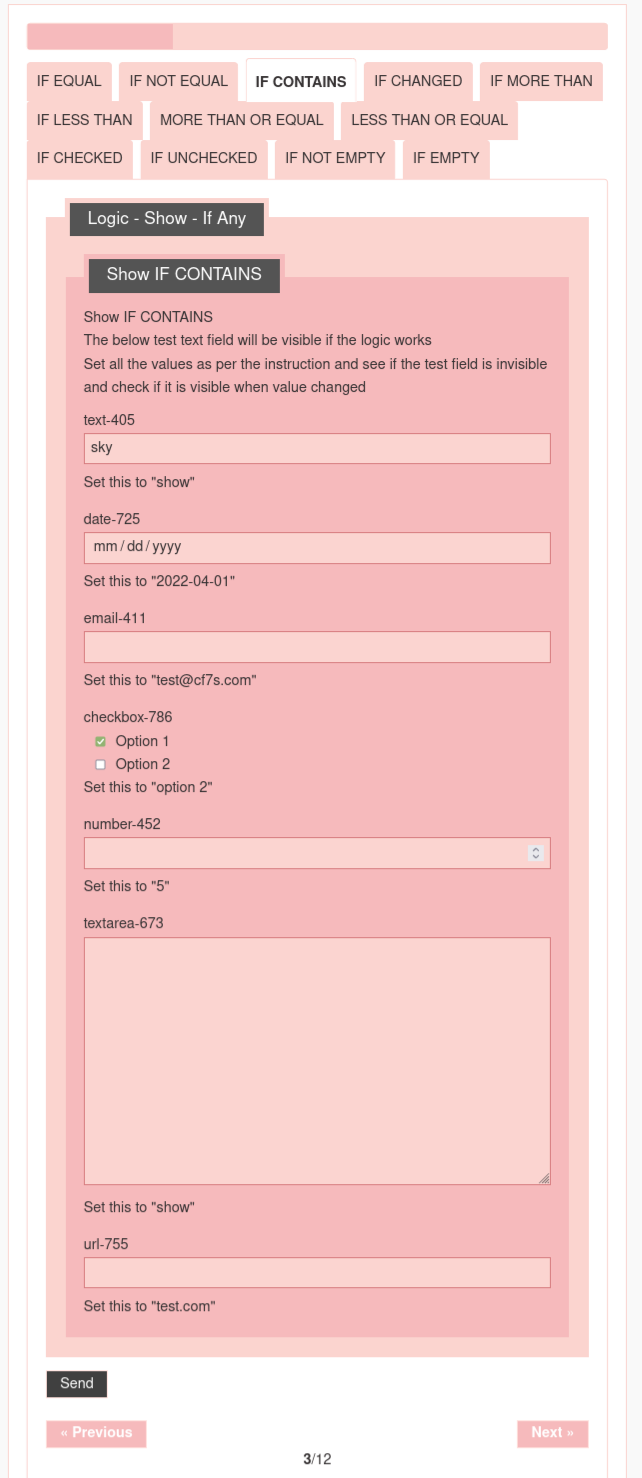
Task: Go back with « Previous button
Action: (96, 1433)
